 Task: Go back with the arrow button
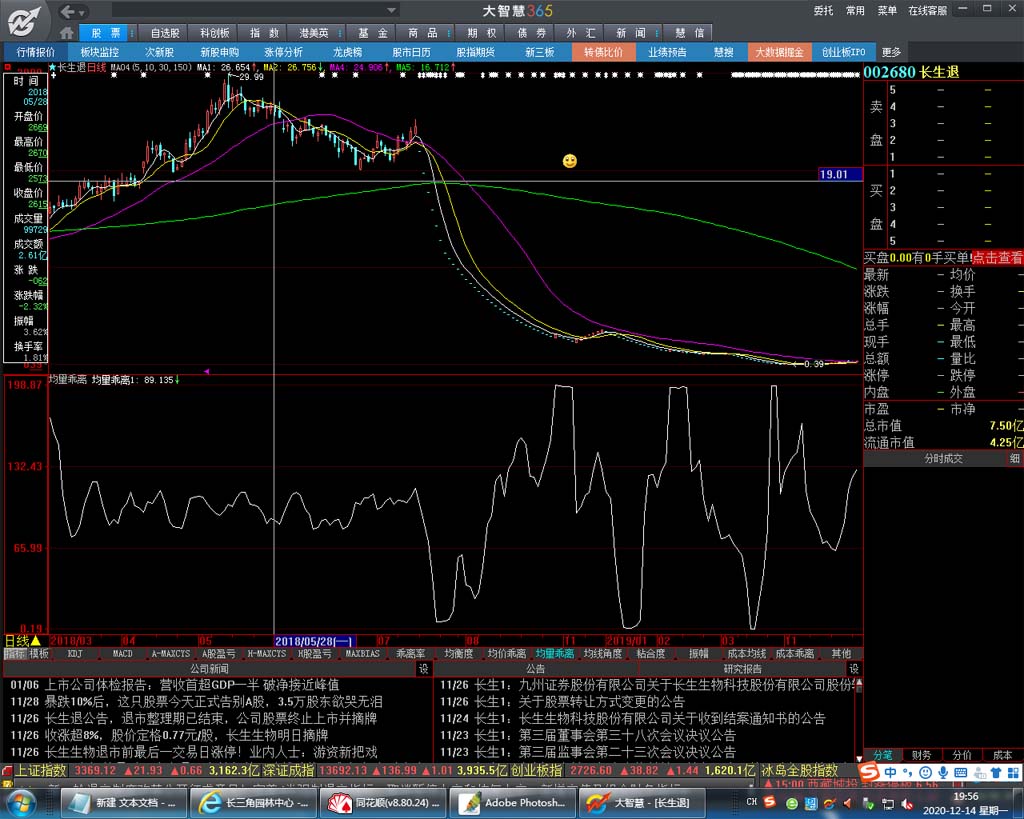point(67,12)
